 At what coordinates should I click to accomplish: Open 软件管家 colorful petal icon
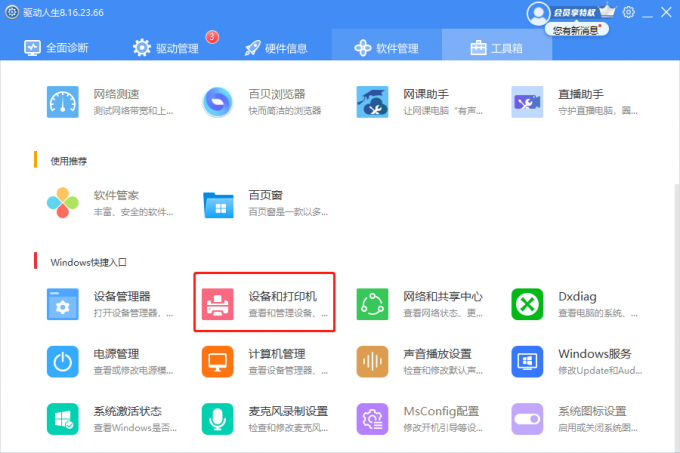[x=62, y=203]
